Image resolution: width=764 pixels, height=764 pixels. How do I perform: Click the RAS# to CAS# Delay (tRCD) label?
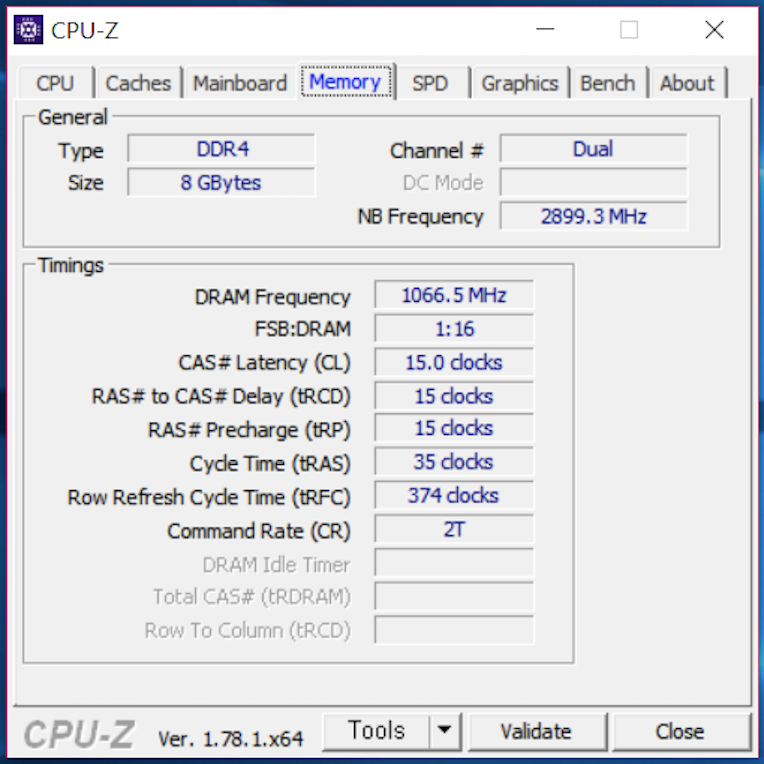(221, 397)
